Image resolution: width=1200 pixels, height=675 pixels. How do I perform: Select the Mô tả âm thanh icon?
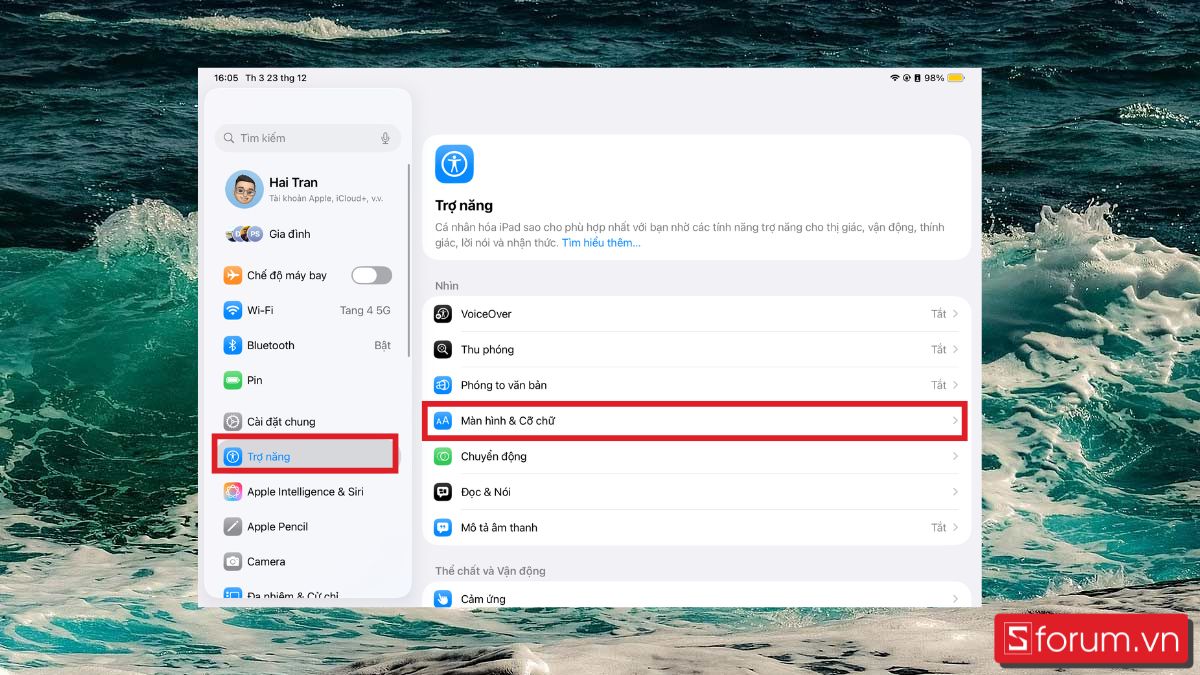coord(443,527)
